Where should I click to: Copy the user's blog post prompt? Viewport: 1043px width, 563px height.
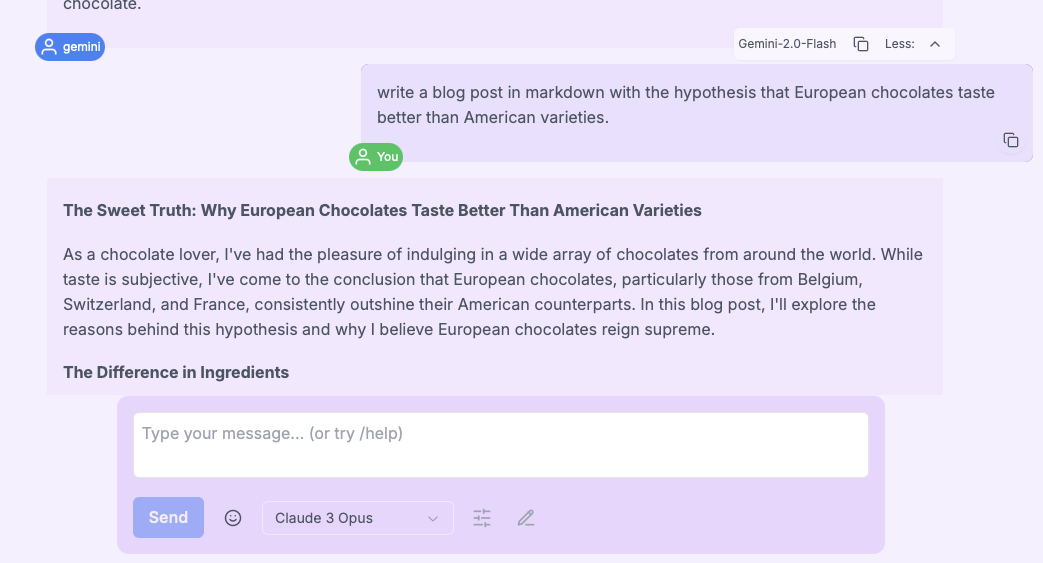click(x=1011, y=140)
